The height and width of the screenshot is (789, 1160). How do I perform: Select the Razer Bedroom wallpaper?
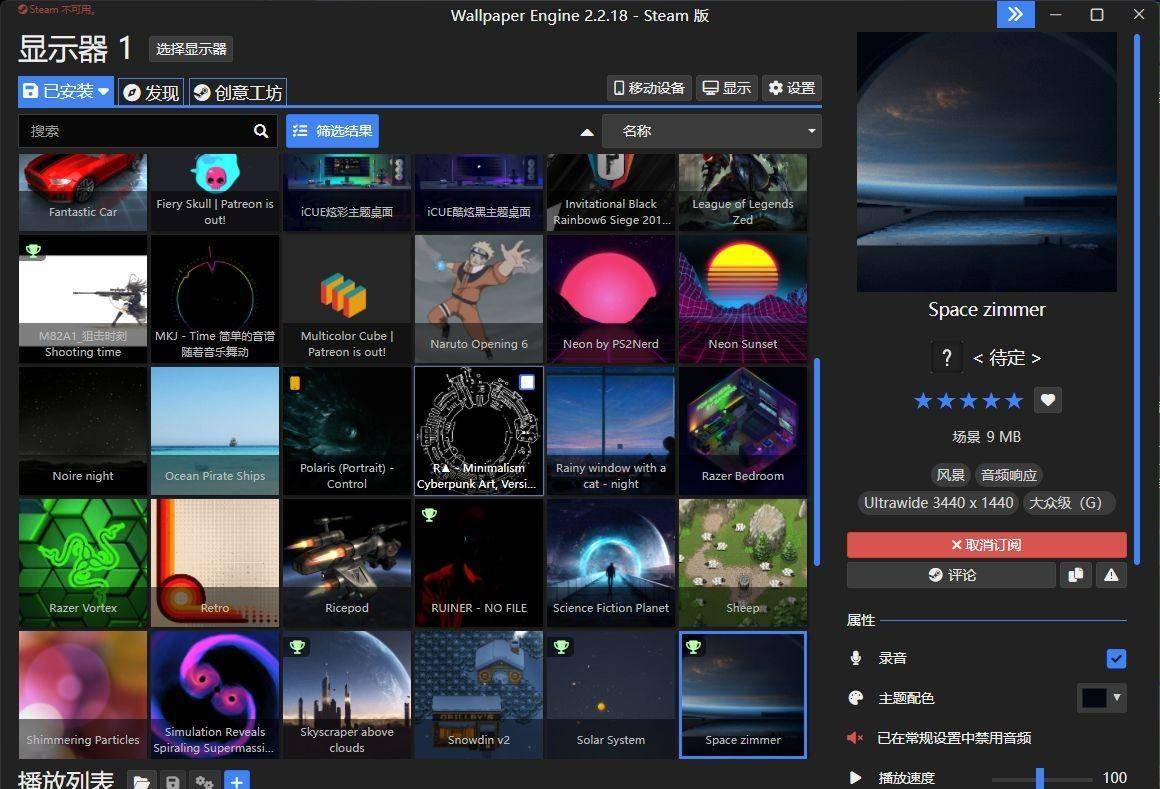[x=743, y=431]
